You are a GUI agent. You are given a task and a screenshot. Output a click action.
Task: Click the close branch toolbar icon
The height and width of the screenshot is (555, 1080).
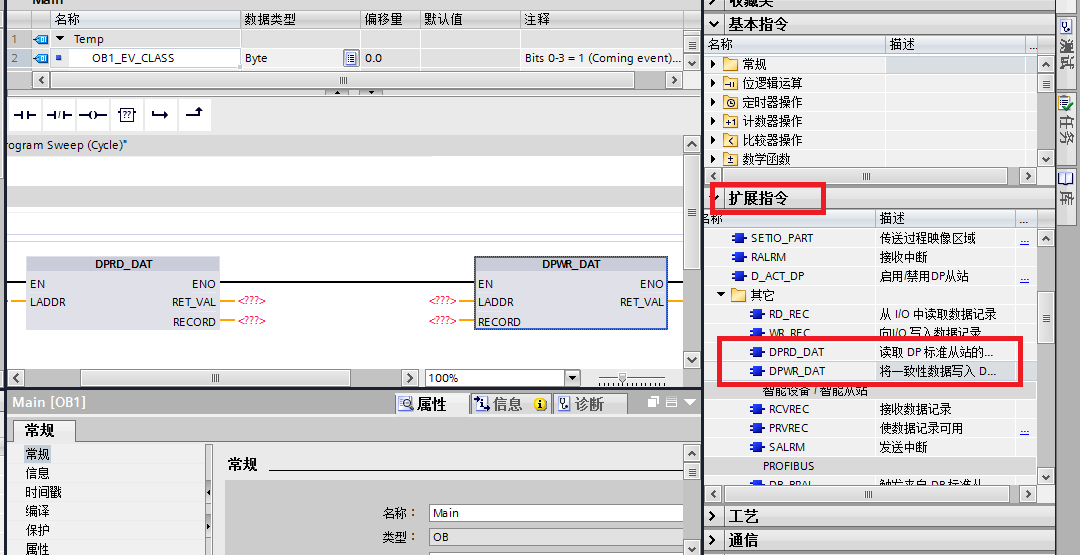194,114
